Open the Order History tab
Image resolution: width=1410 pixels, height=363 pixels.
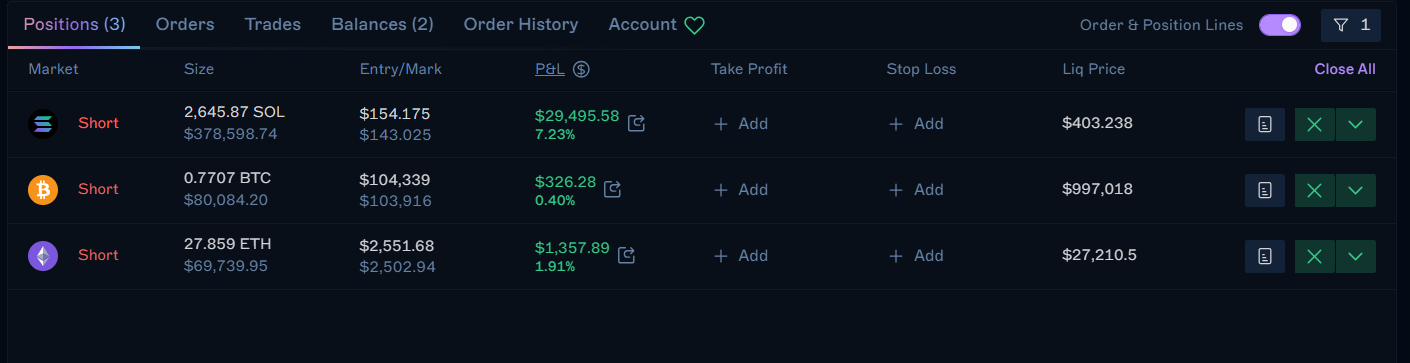point(521,24)
